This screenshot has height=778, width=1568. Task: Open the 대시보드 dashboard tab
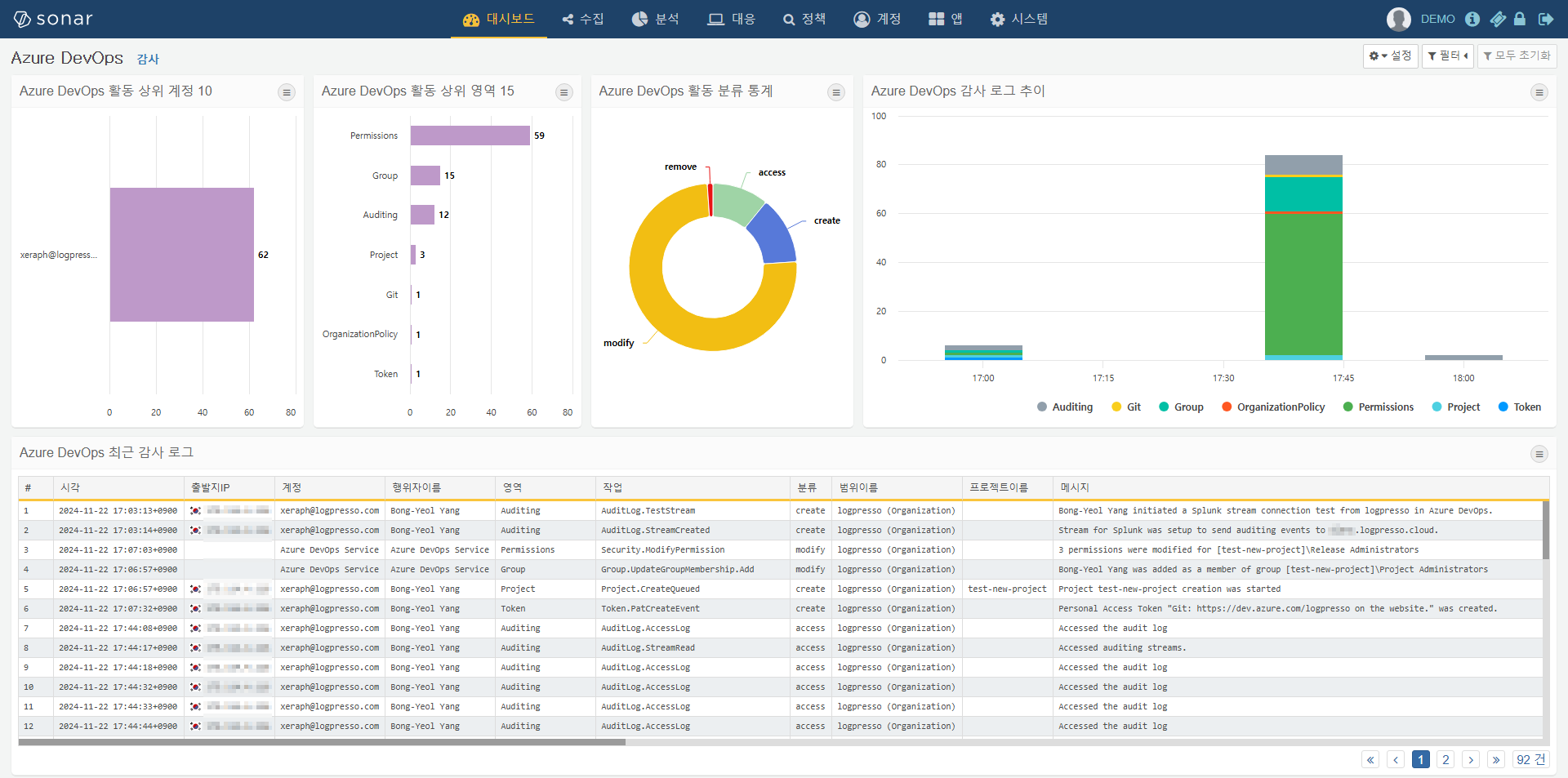pos(498,19)
